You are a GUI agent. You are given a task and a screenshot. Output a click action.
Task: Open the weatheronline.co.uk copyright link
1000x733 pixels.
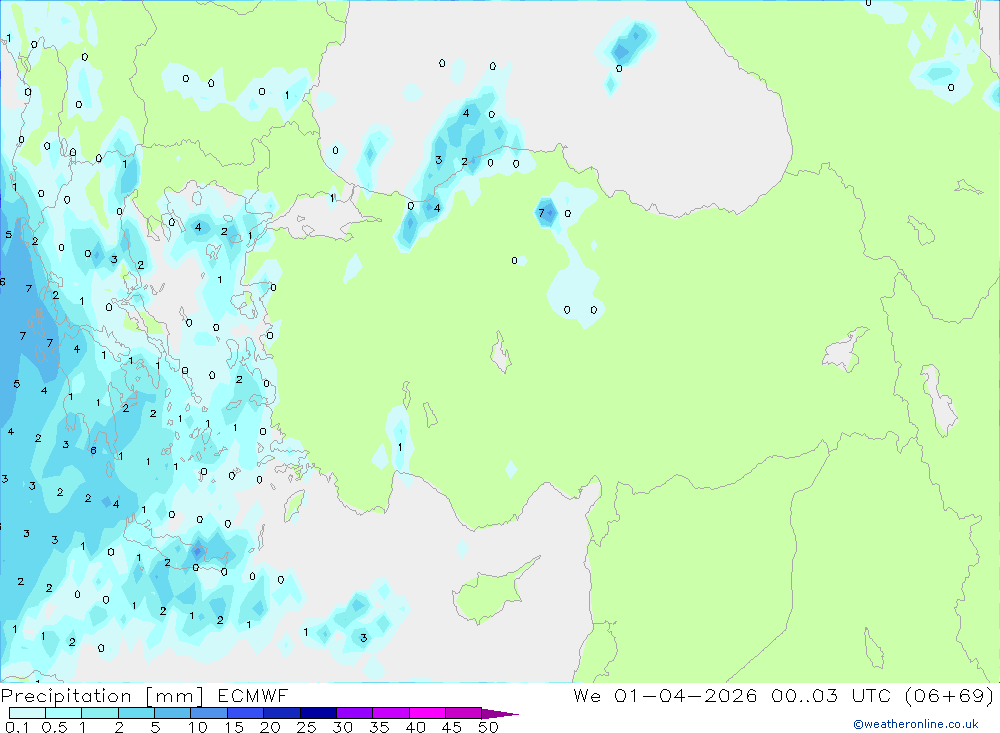pyautogui.click(x=915, y=724)
